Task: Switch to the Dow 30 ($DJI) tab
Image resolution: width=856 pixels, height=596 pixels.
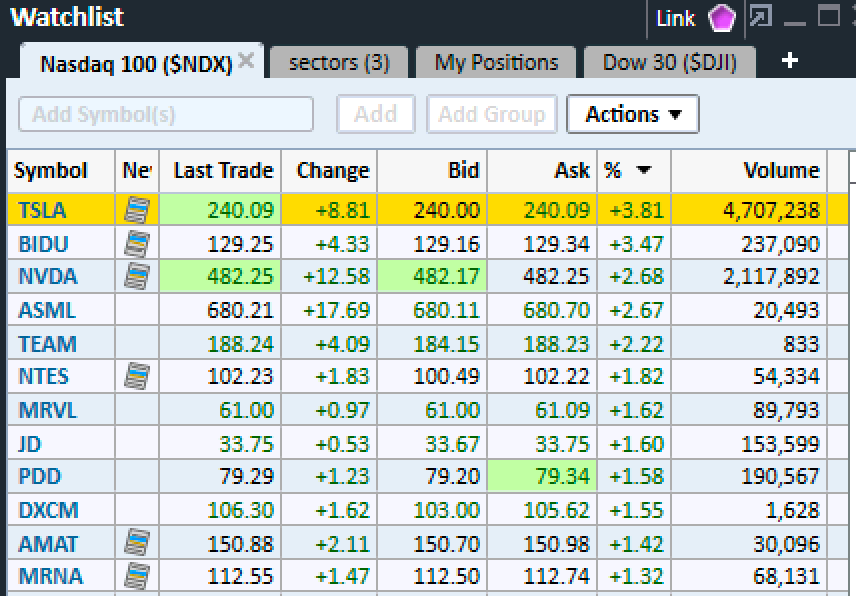Action: coord(670,62)
